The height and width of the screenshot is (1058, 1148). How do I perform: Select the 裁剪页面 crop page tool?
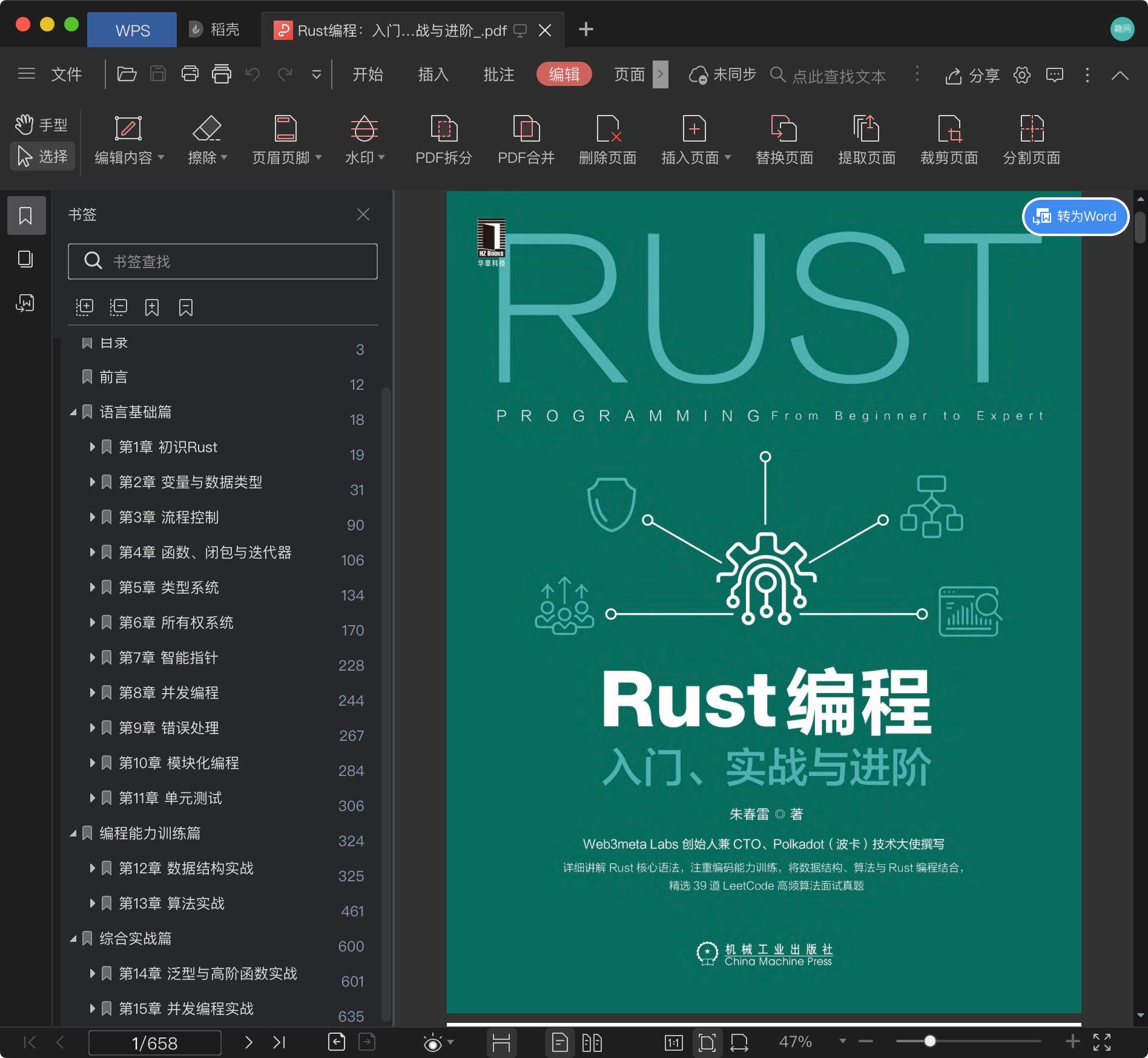(x=949, y=140)
